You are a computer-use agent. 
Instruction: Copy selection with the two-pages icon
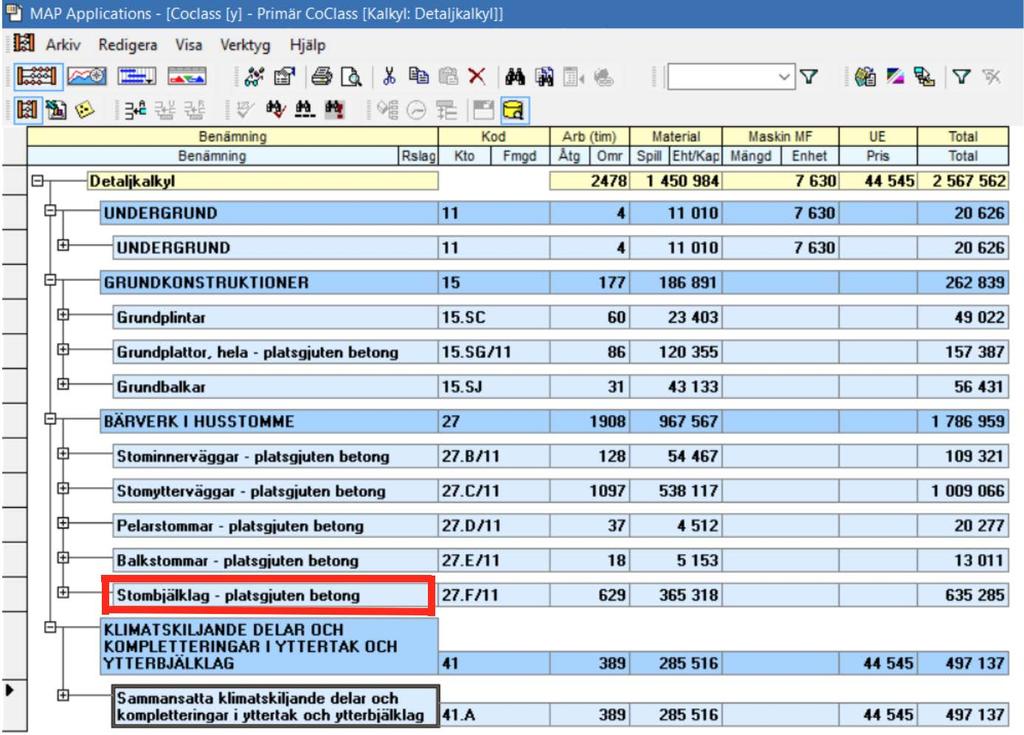point(419,76)
